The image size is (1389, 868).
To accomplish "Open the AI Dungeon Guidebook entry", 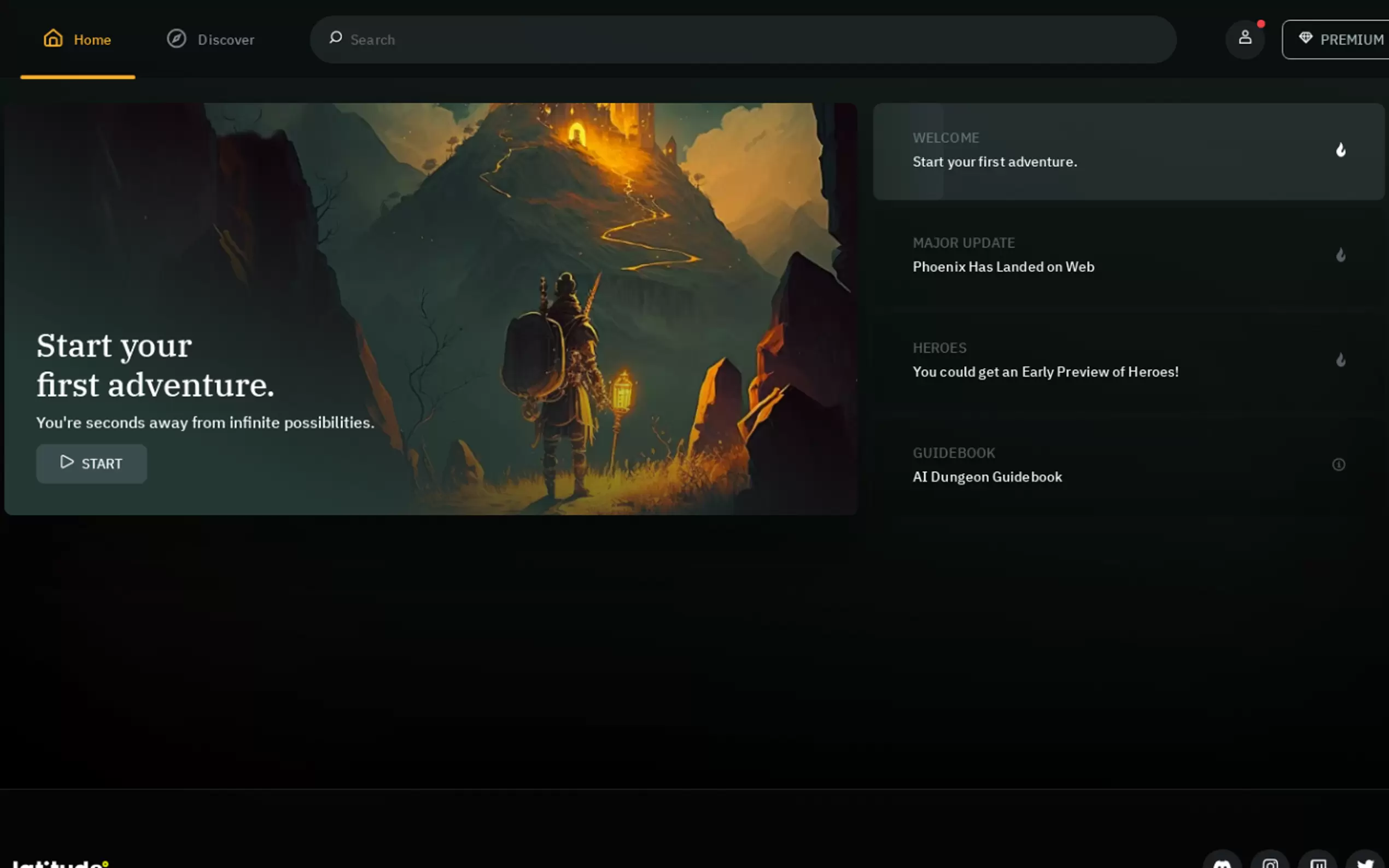I will point(987,477).
